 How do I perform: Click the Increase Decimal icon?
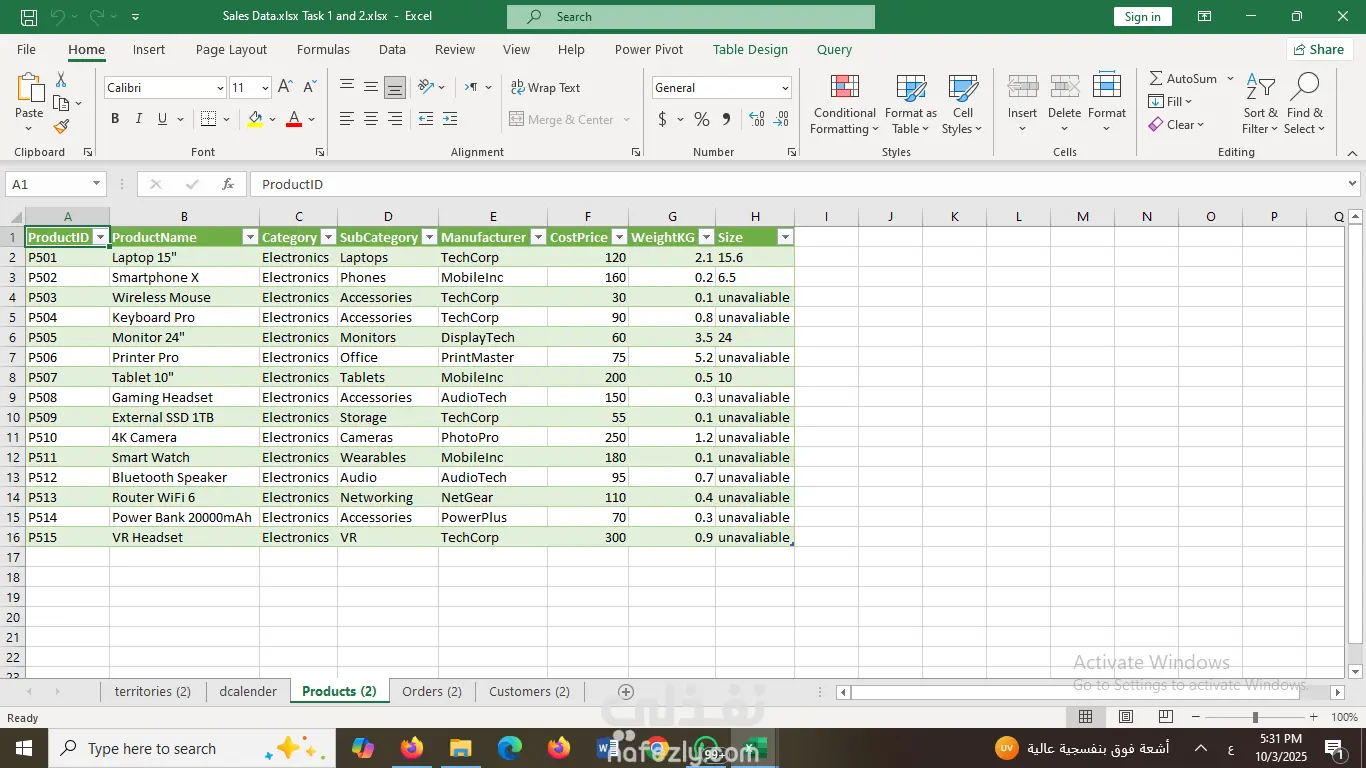coord(756,119)
